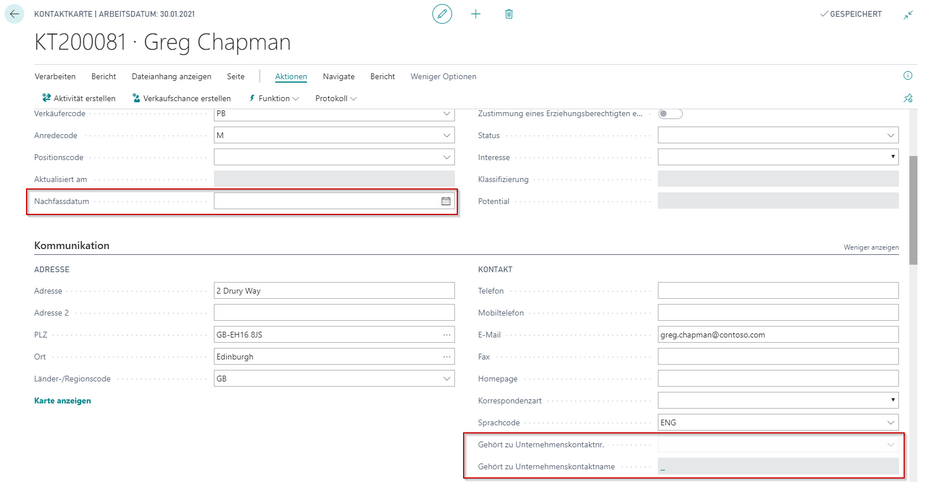Open the calendar picker for Nachfassdatum
This screenshot has width=940, height=482.
click(446, 201)
